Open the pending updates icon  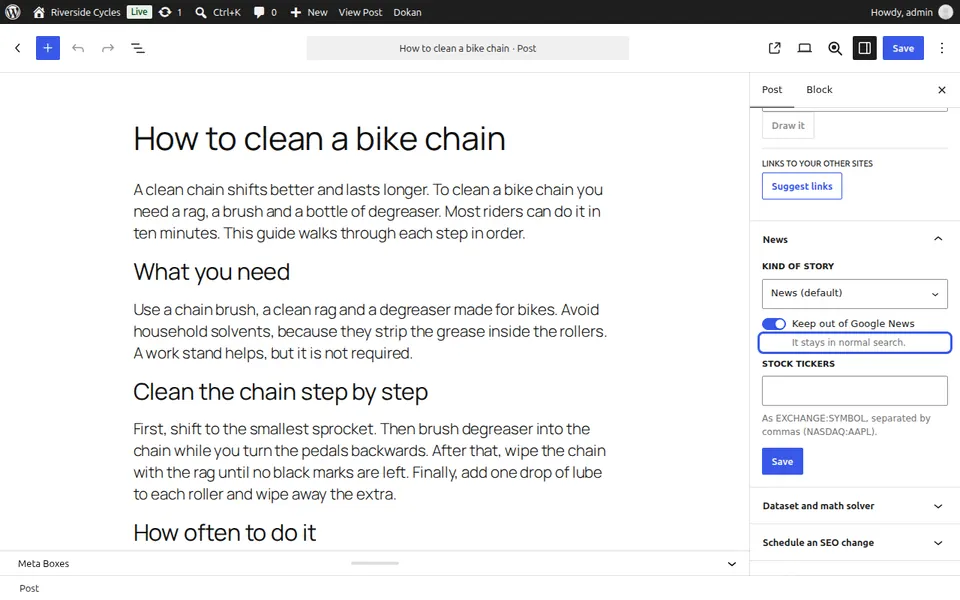[170, 12]
